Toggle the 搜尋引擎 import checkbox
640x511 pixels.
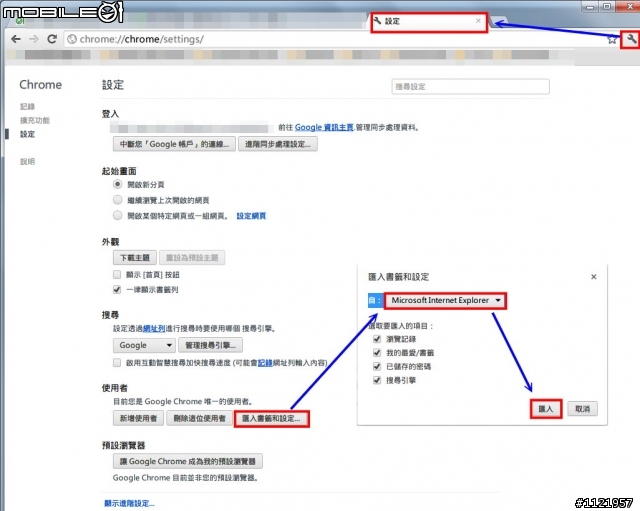[377, 380]
